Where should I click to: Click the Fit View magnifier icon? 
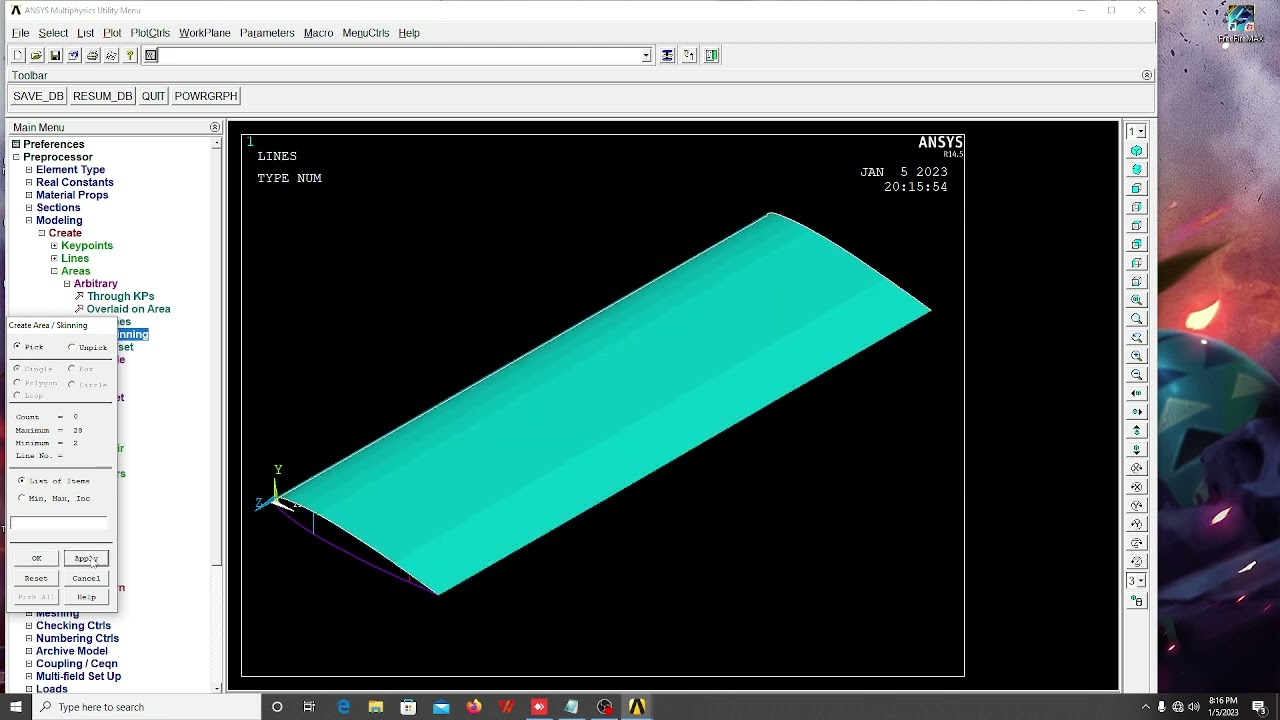pos(1137,300)
